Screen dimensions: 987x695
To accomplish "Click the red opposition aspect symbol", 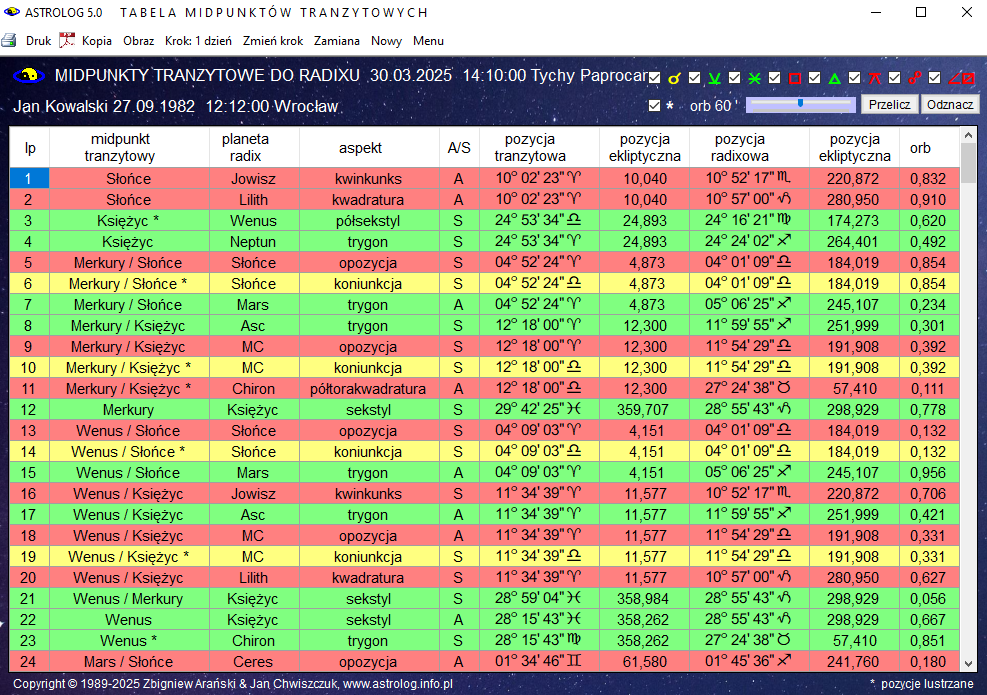I will tap(915, 78).
